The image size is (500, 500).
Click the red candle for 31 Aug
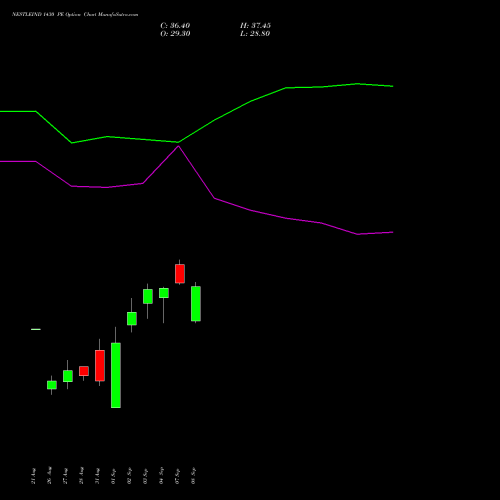(100, 365)
